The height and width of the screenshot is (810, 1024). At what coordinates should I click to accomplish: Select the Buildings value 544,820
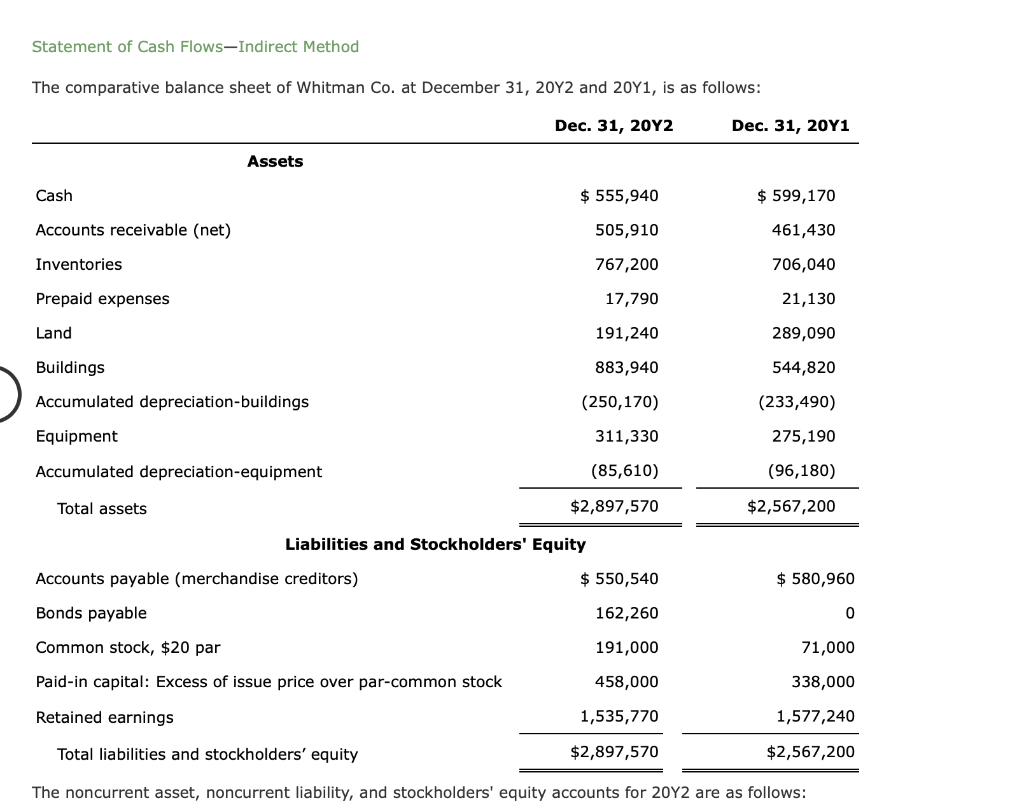point(804,368)
